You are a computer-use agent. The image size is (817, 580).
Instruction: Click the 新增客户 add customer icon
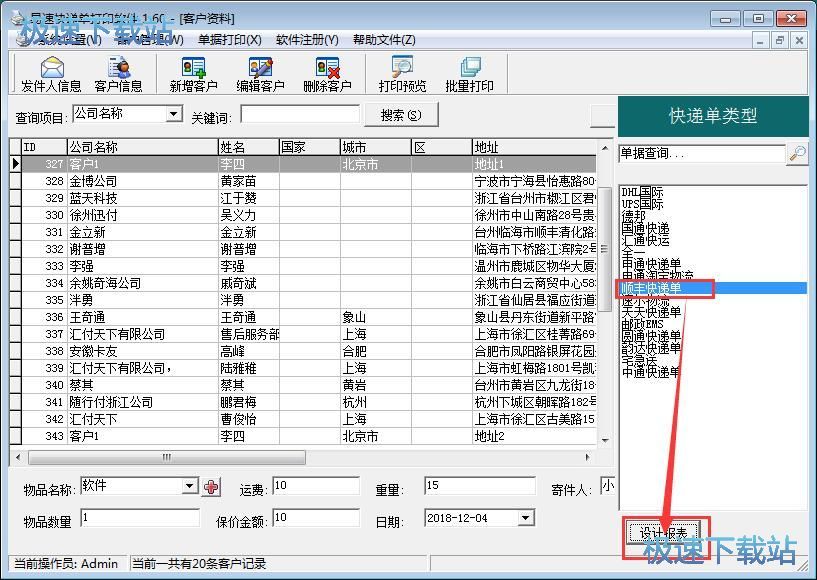click(x=193, y=75)
